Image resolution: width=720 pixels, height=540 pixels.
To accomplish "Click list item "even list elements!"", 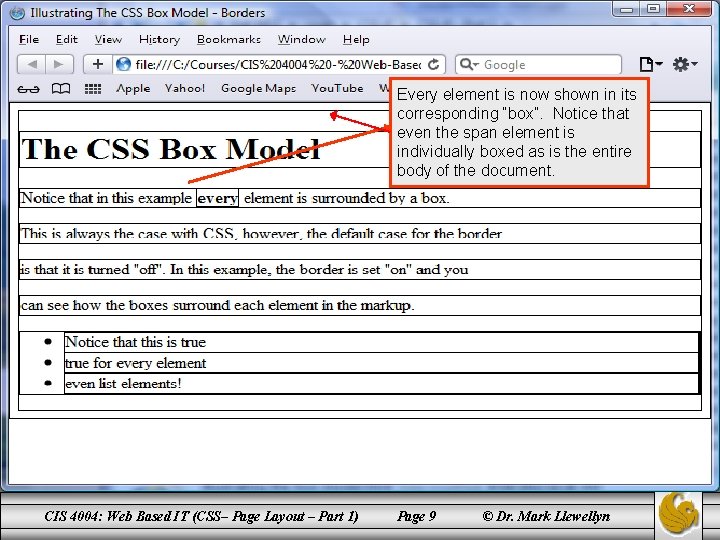I will [381, 383].
